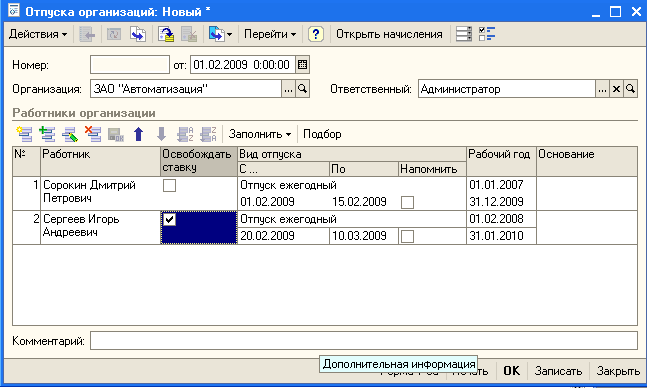Image resolution: width=647 pixels, height=388 pixels.
Task: Click the Организация field
Action: tap(186, 89)
